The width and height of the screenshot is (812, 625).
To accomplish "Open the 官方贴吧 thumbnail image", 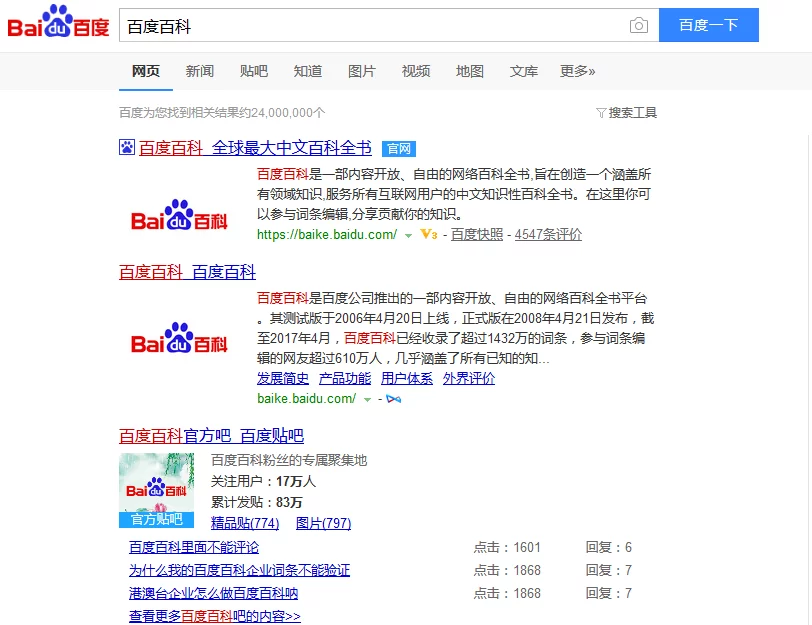I will click(156, 490).
